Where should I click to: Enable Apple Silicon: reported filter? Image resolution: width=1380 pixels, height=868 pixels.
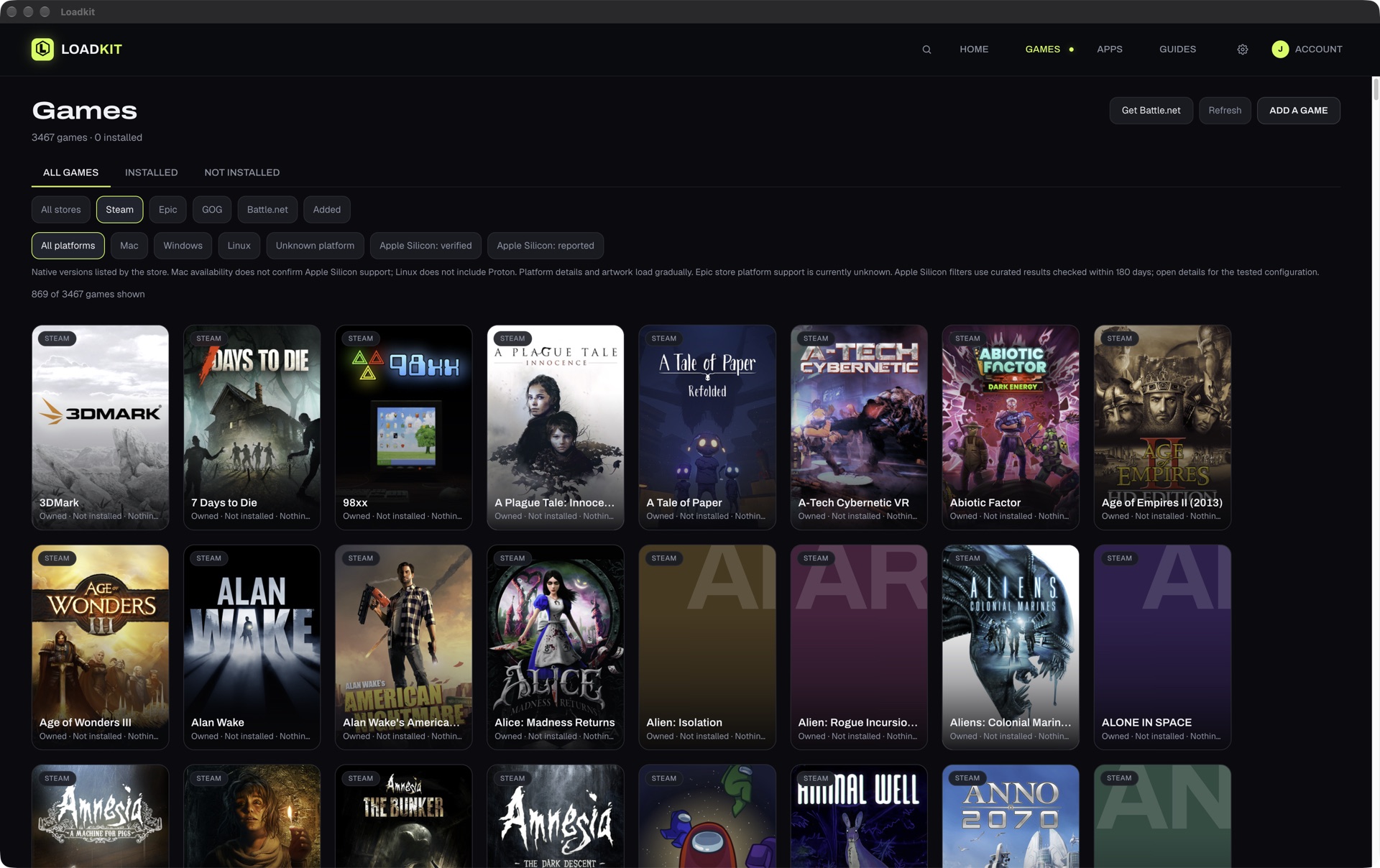546,246
